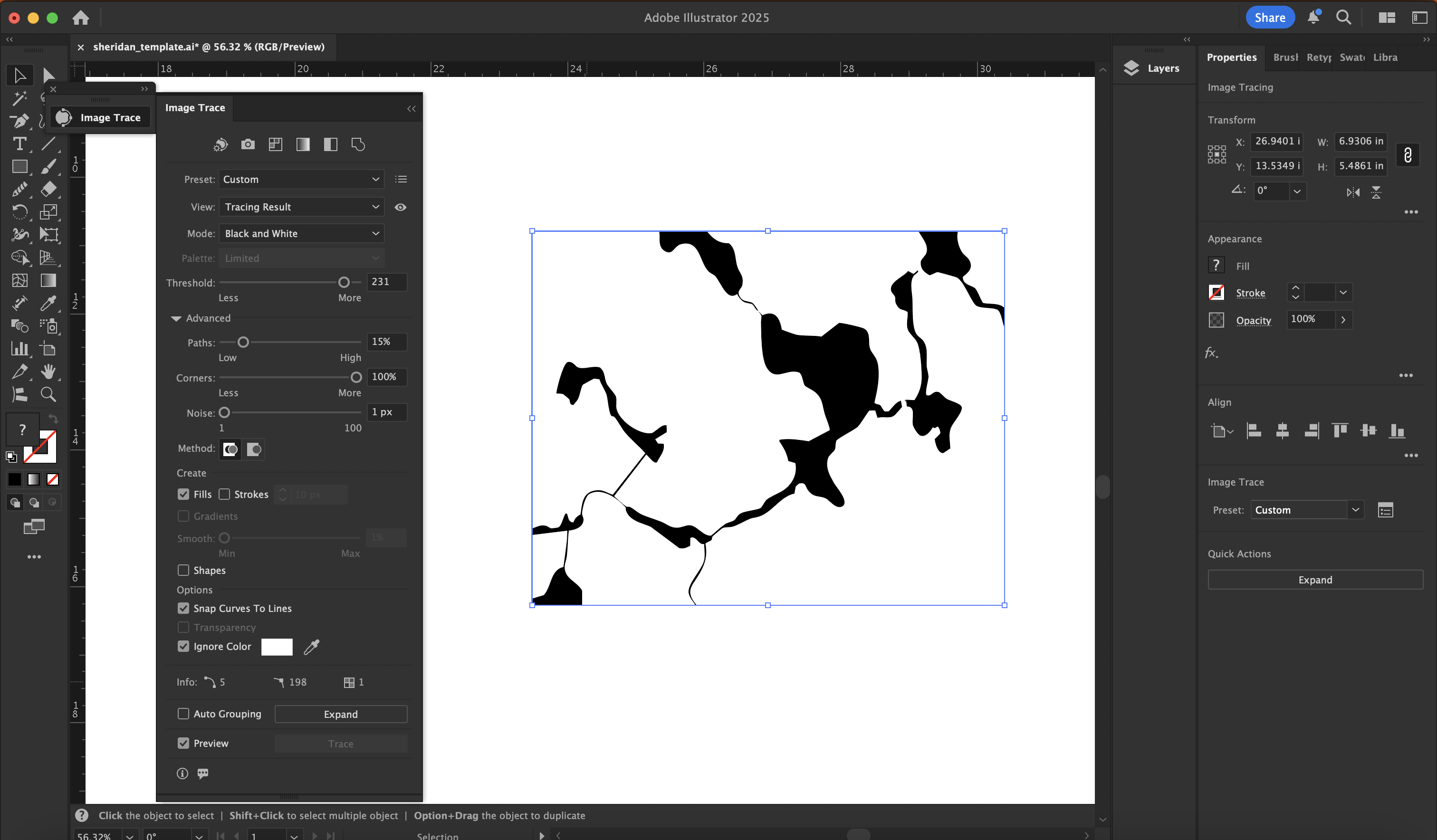1437x840 pixels.
Task: Open the View dropdown showing Tracing Result
Action: click(301, 206)
